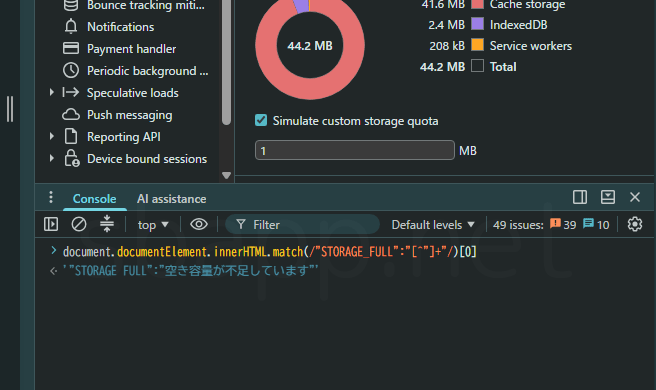Click the 10 issues message badge
Viewport: 656px width, 390px height.
tap(596, 225)
